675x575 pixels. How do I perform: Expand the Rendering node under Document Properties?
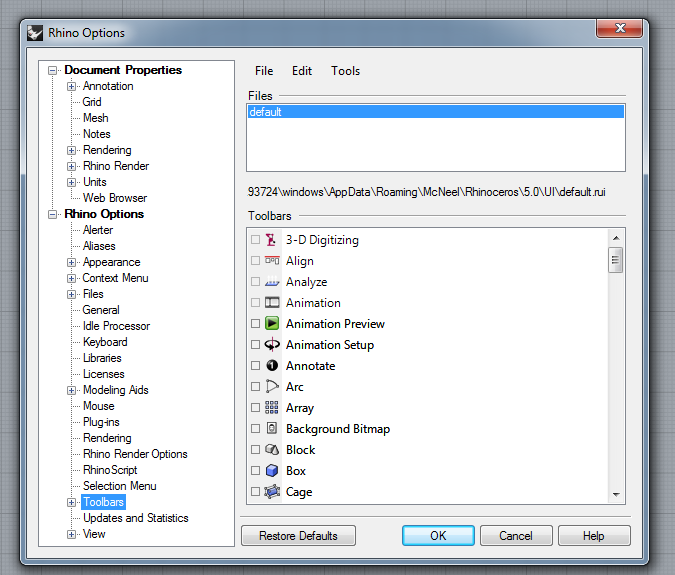click(71, 150)
